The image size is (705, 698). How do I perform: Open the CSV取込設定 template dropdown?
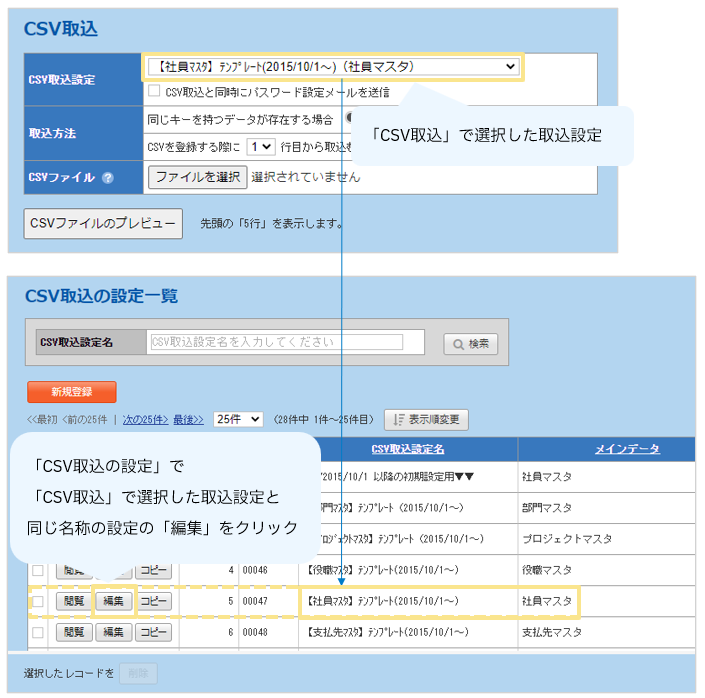(333, 67)
